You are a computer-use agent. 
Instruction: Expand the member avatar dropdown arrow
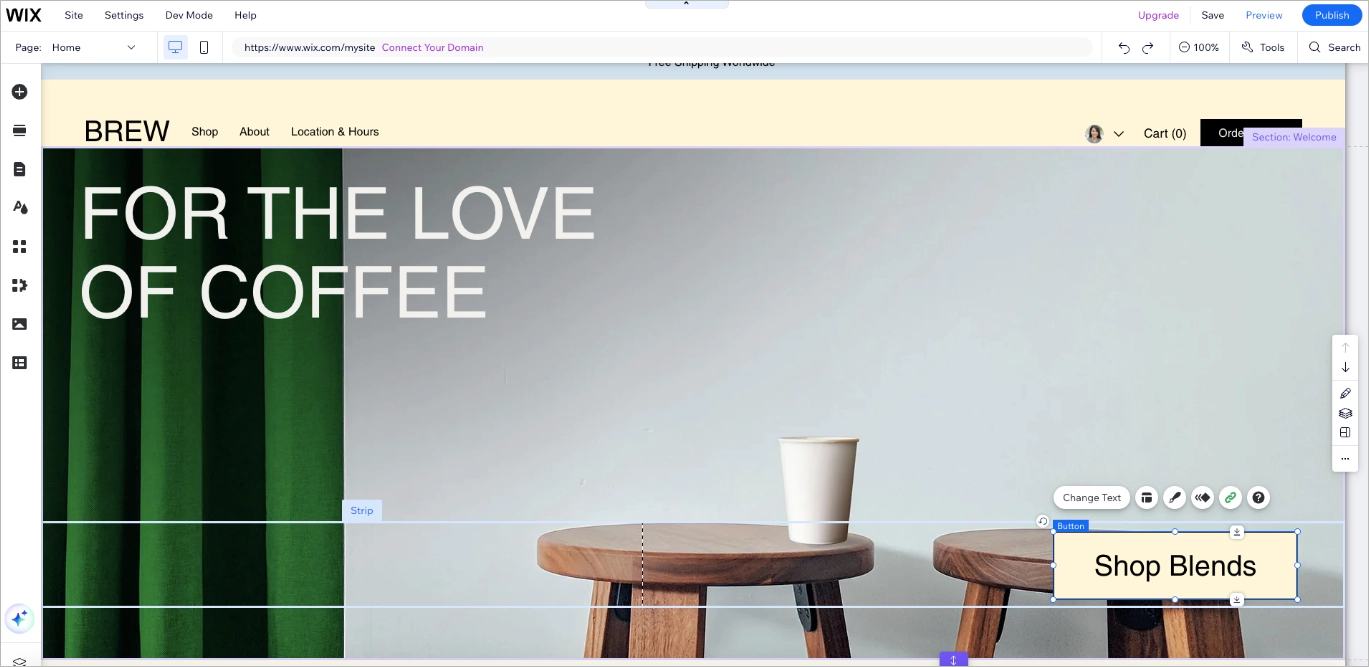(1118, 134)
